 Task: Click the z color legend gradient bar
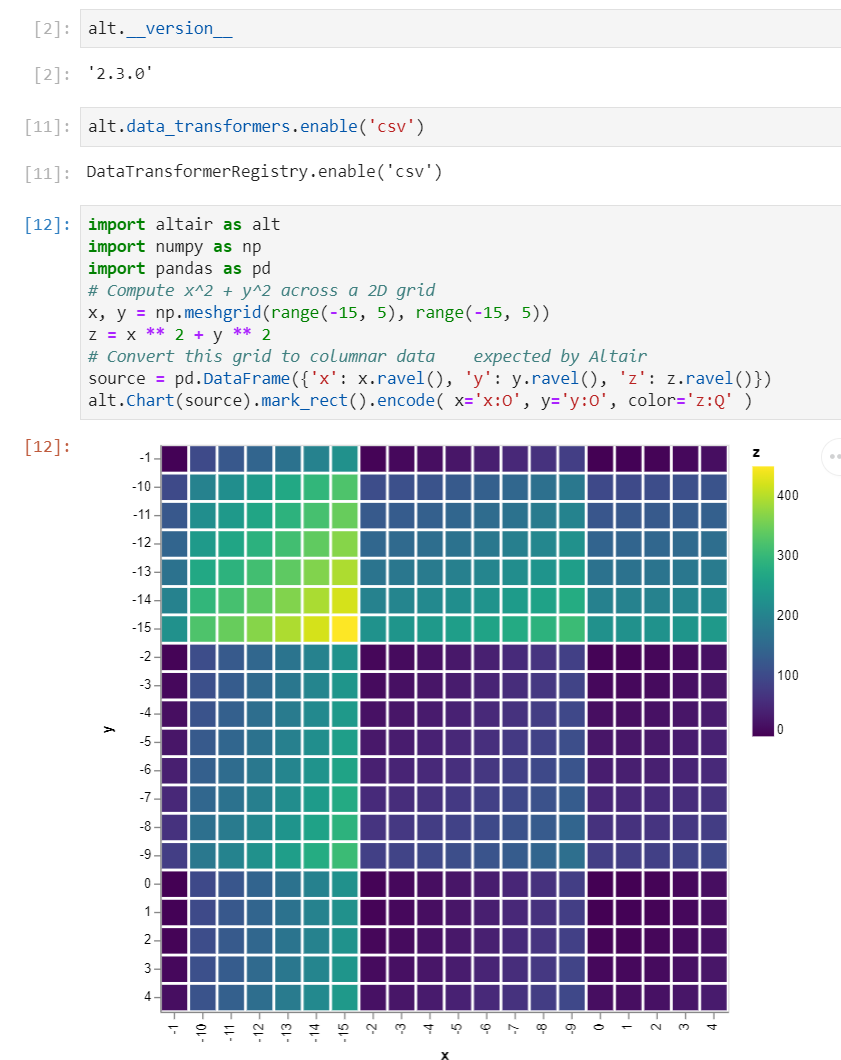click(763, 601)
